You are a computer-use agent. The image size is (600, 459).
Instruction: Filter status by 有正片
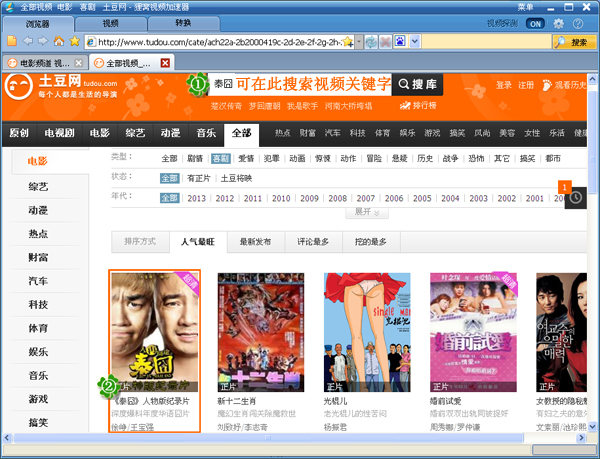tap(199, 178)
